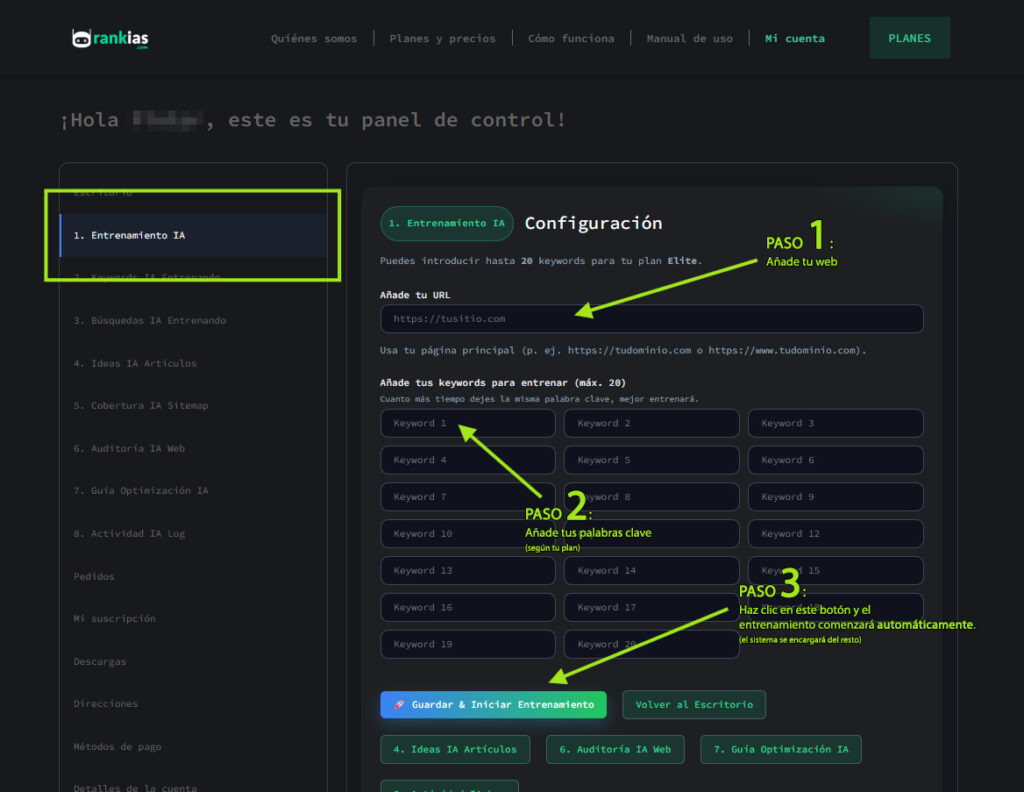Click the Keyword 12 input field
The height and width of the screenshot is (792, 1024).
click(835, 534)
